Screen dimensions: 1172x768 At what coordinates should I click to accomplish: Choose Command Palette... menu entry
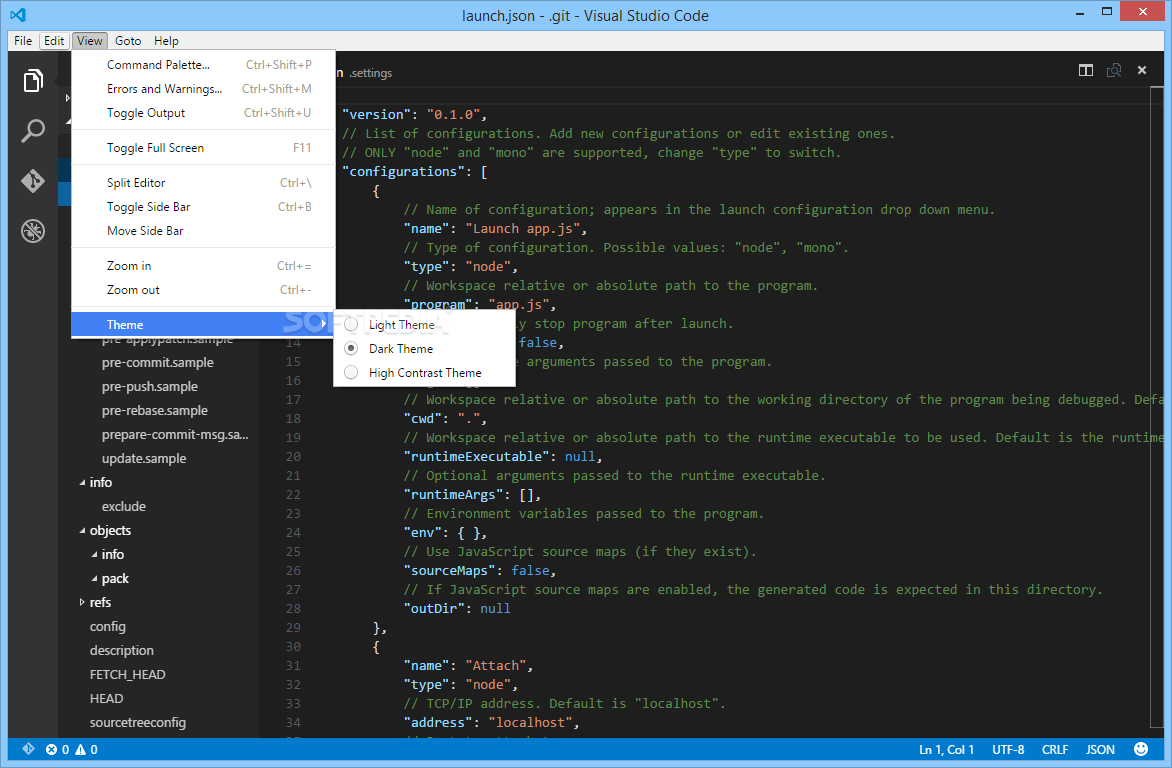[x=203, y=65]
